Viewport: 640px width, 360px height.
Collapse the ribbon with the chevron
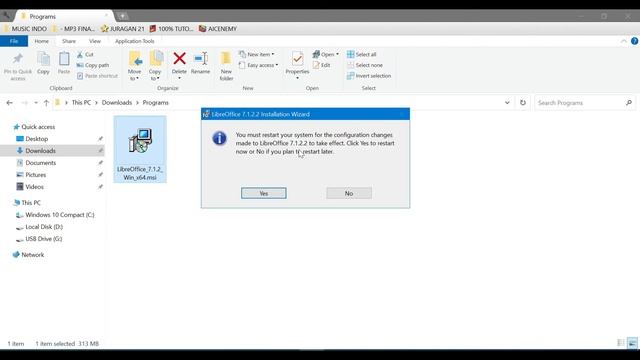click(x=624, y=41)
